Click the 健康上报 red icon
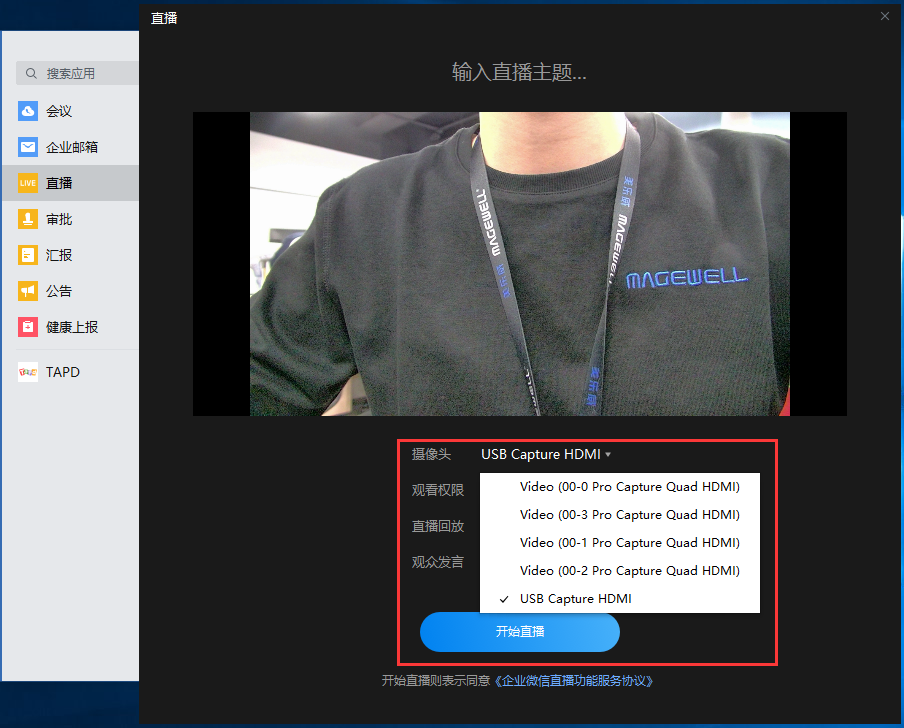The height and width of the screenshot is (728, 904). click(x=28, y=327)
